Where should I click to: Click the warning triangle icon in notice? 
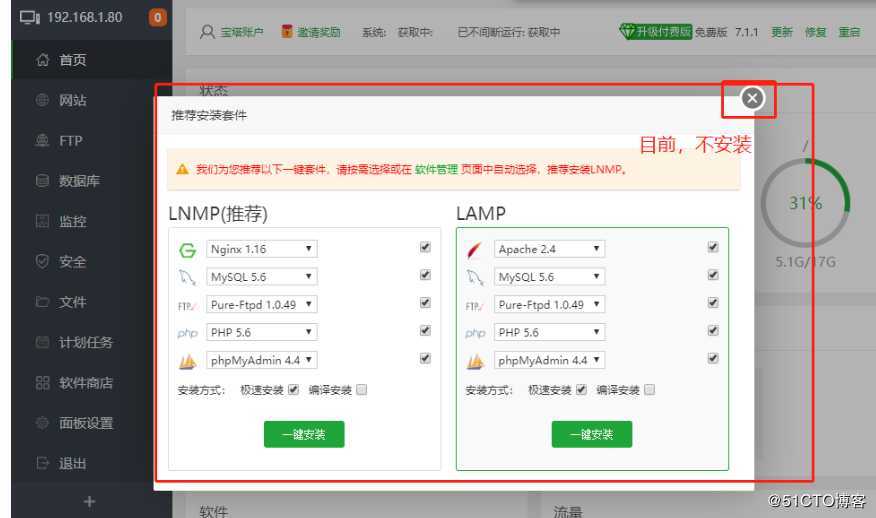182,169
